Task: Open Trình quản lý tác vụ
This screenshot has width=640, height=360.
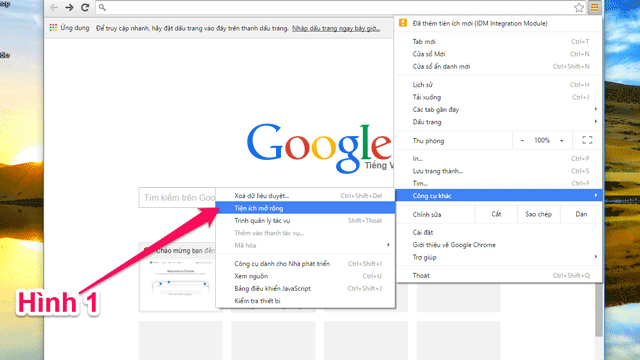Action: (305, 221)
